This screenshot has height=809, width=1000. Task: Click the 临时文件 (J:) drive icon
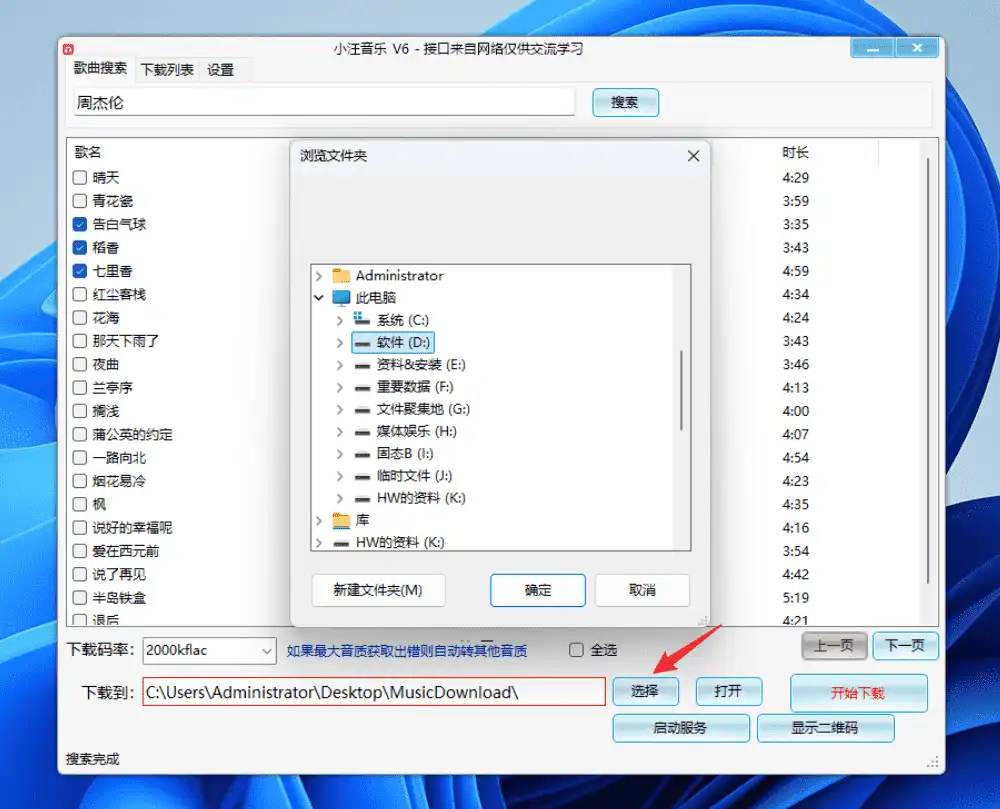click(x=362, y=476)
